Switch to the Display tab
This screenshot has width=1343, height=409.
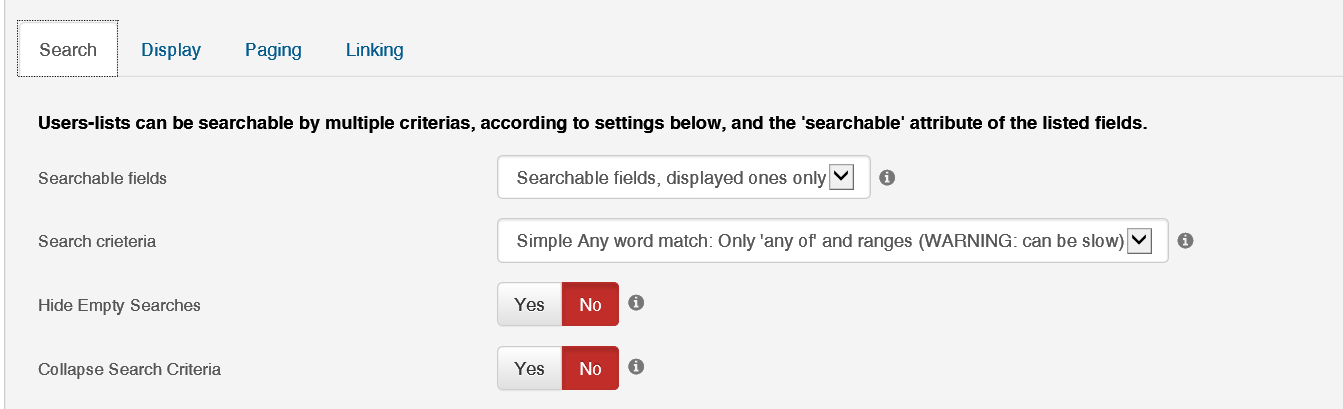point(171,49)
